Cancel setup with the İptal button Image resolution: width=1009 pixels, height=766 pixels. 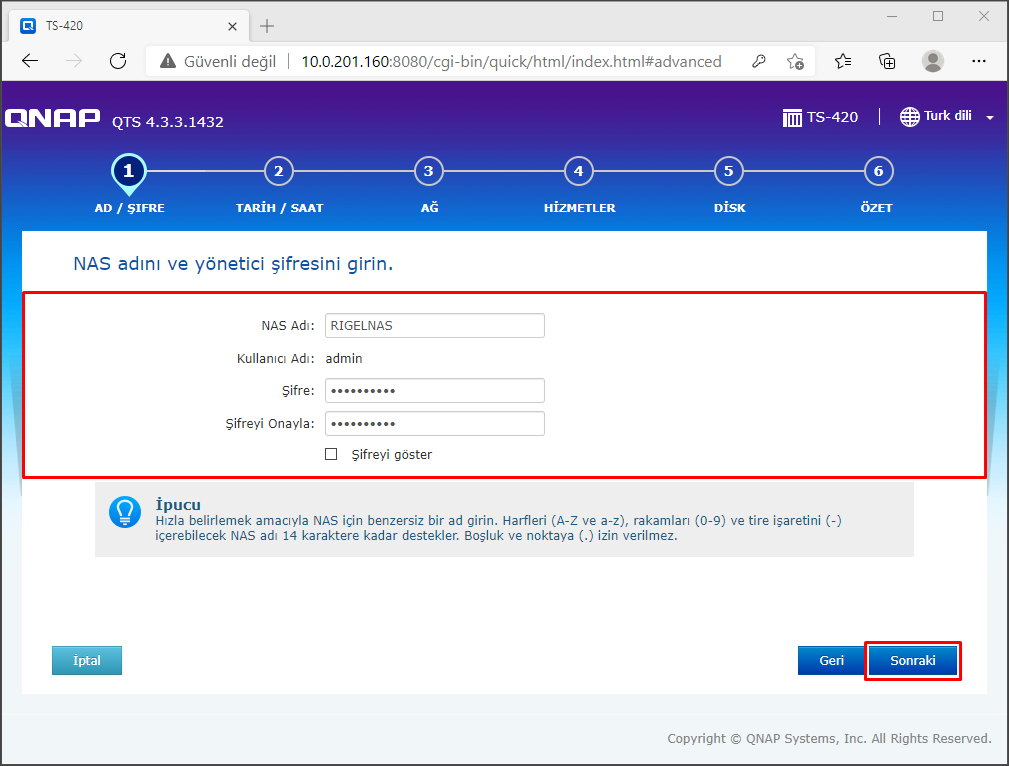(x=87, y=661)
